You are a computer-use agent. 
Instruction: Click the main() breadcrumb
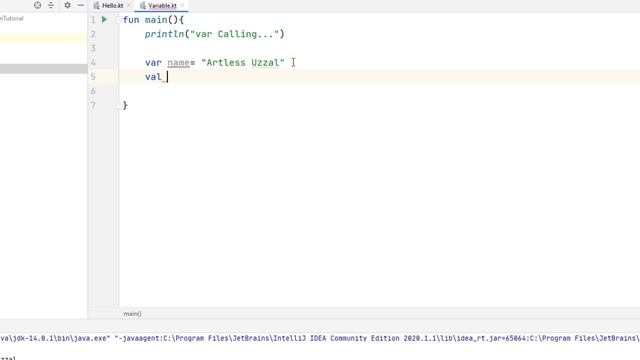[132, 314]
